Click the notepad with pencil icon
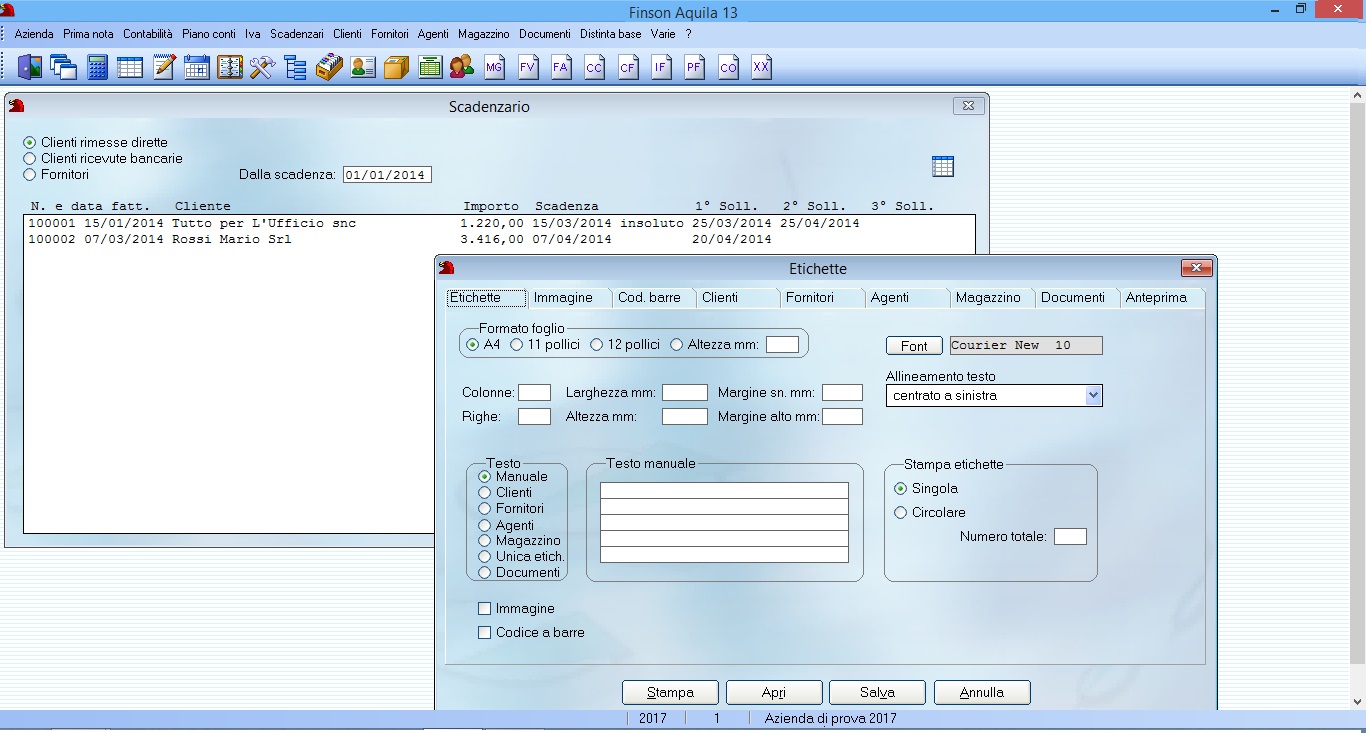Image resolution: width=1366 pixels, height=733 pixels. click(x=164, y=67)
